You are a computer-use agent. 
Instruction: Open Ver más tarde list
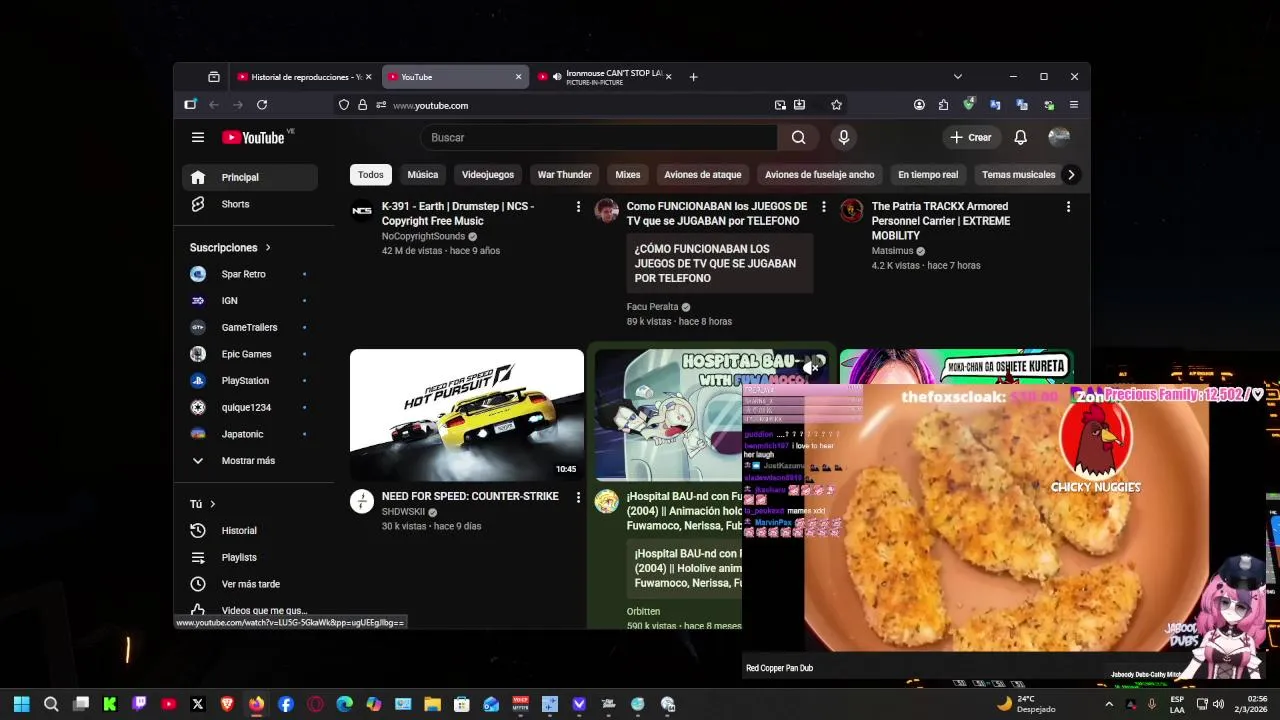pyautogui.click(x=250, y=584)
